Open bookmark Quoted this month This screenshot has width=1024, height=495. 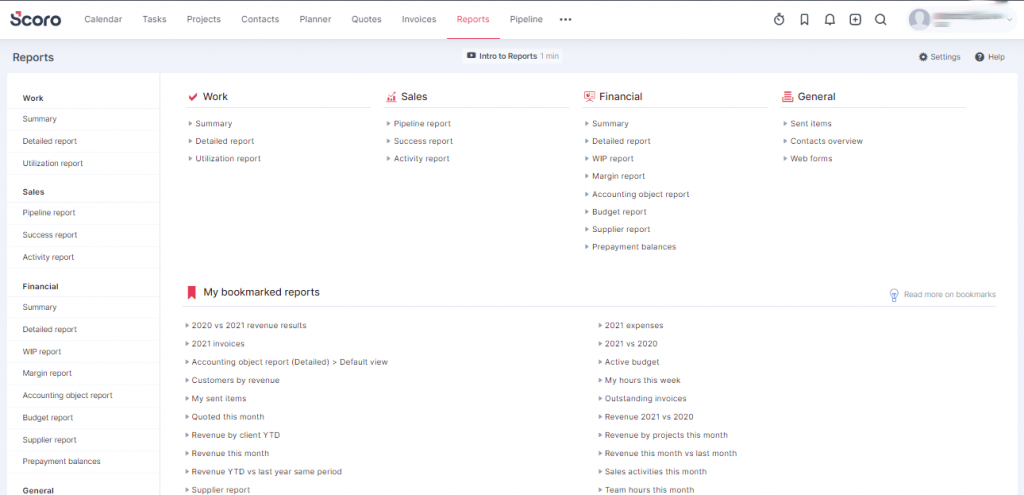point(228,417)
